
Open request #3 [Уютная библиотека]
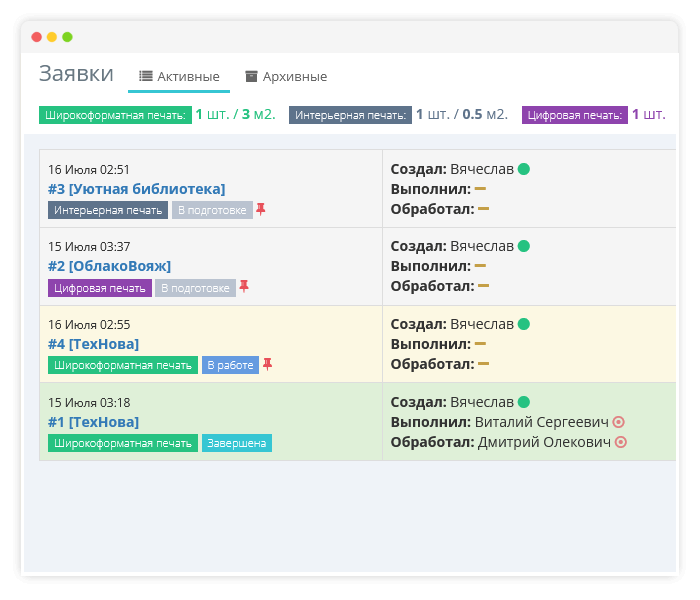point(137,189)
